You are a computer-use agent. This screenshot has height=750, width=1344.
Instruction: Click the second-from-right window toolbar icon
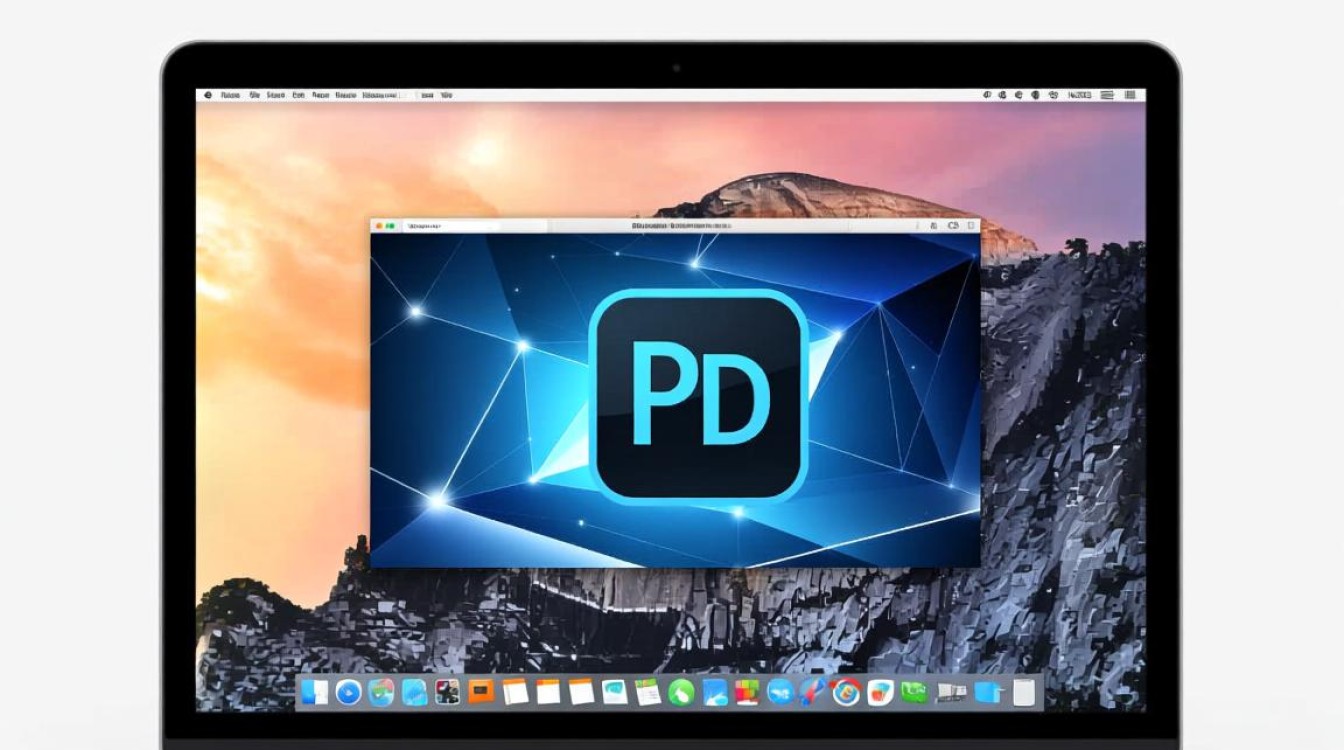[951, 227]
